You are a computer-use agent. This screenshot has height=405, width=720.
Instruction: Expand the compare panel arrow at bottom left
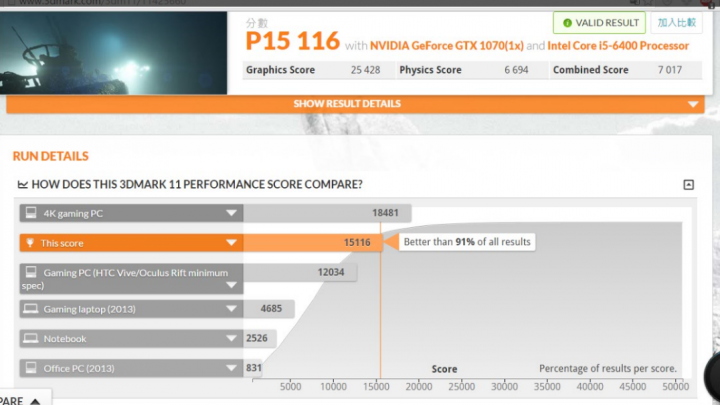pos(35,401)
